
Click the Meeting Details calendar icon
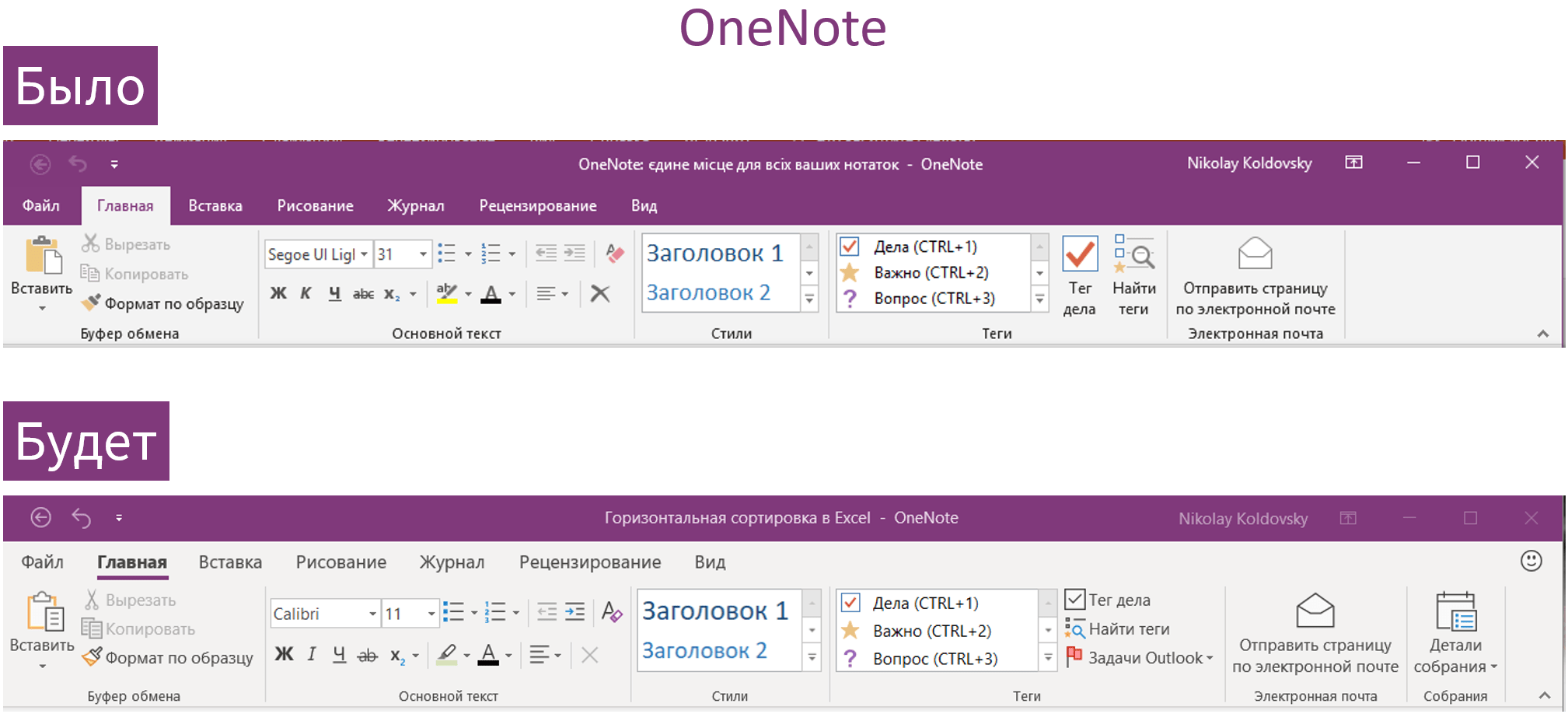(1456, 612)
